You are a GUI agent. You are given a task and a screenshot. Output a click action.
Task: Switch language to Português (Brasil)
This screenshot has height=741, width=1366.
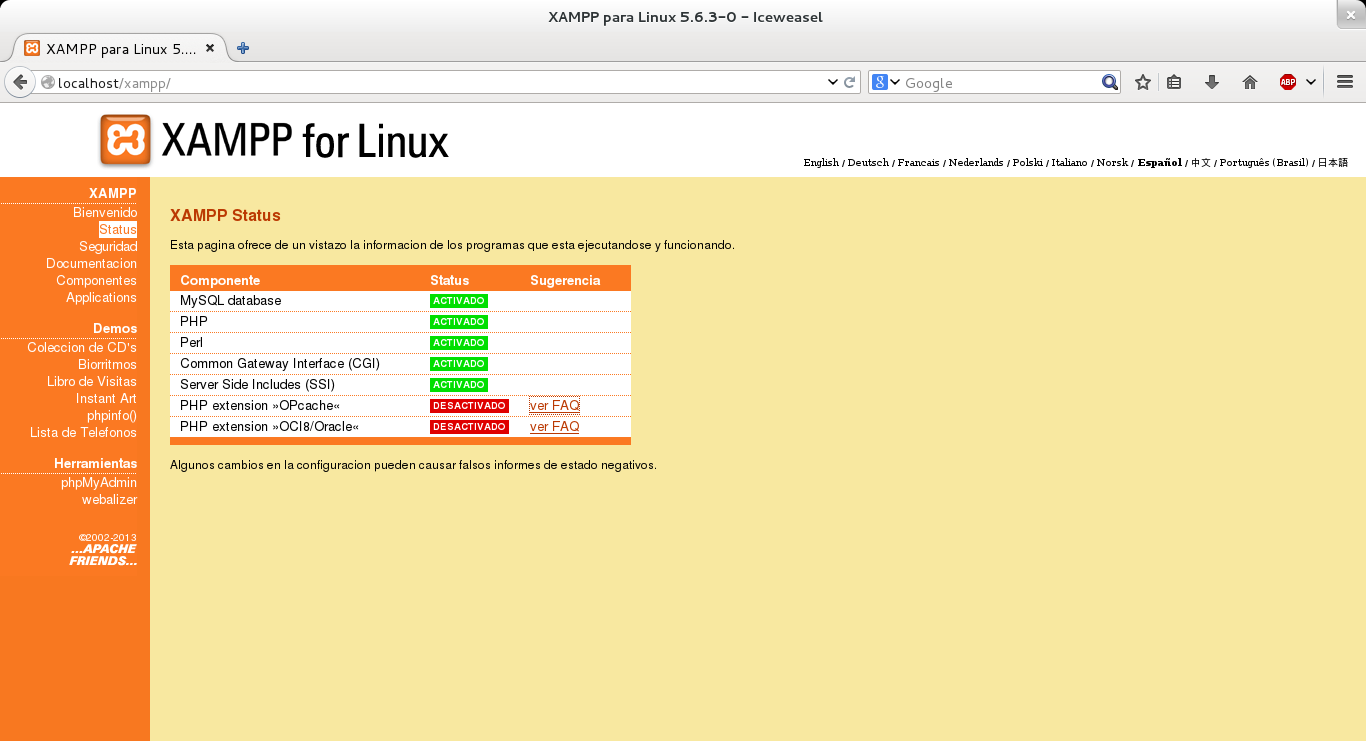[1264, 162]
